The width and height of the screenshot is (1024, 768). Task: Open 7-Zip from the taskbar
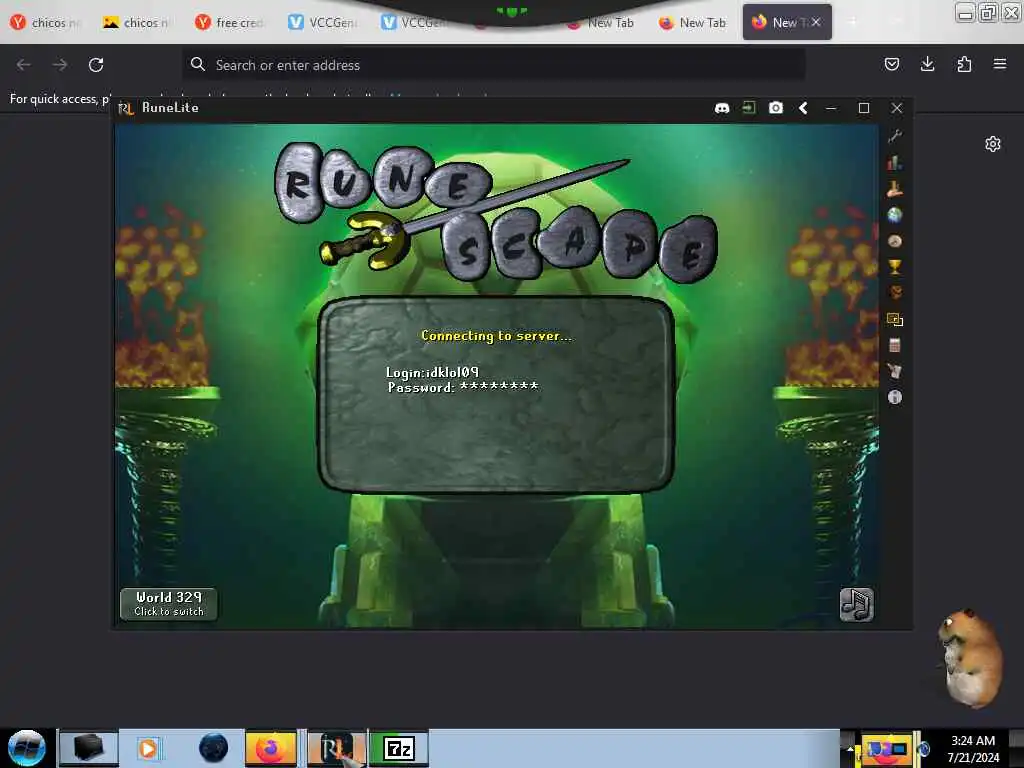tap(399, 748)
